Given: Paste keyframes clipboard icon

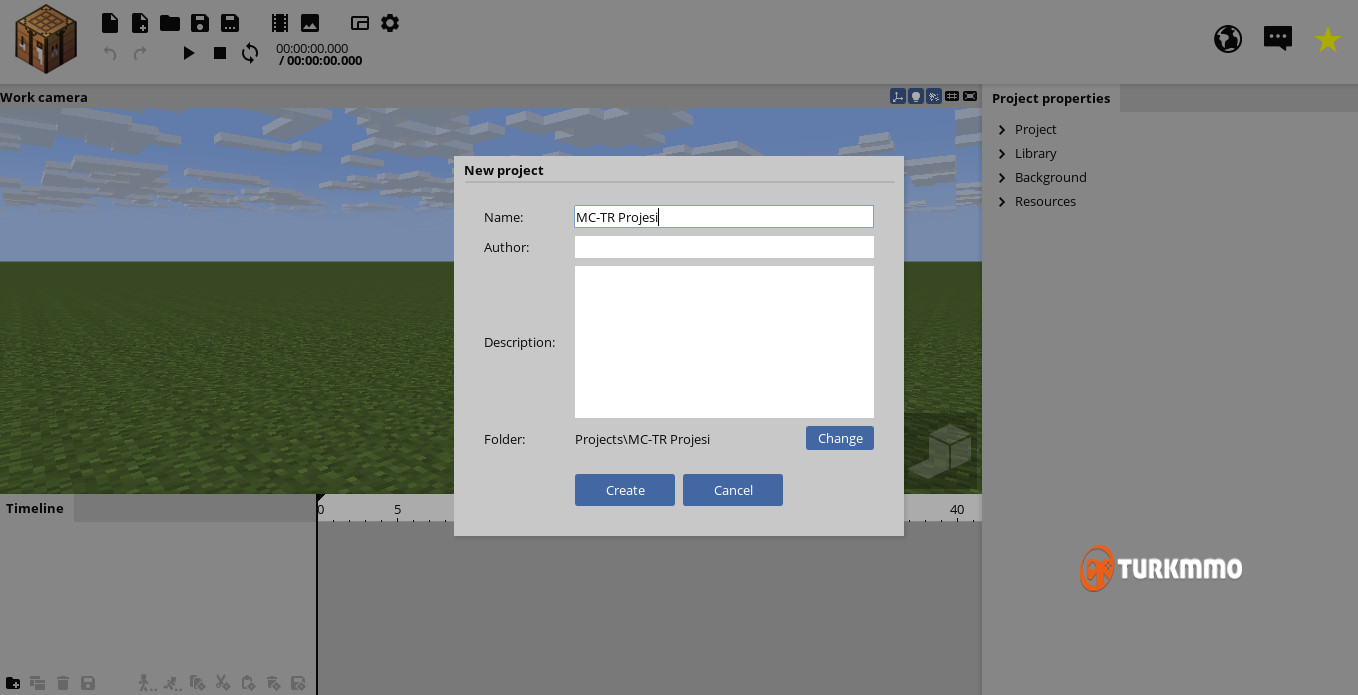Looking at the screenshot, I should [248, 683].
